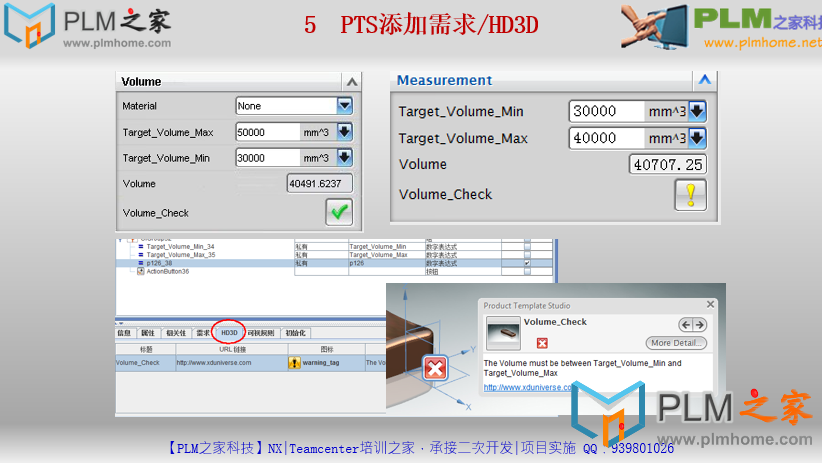Switch to the 可视规则 tab
Screen dimensions: 822x463
click(x=261, y=333)
